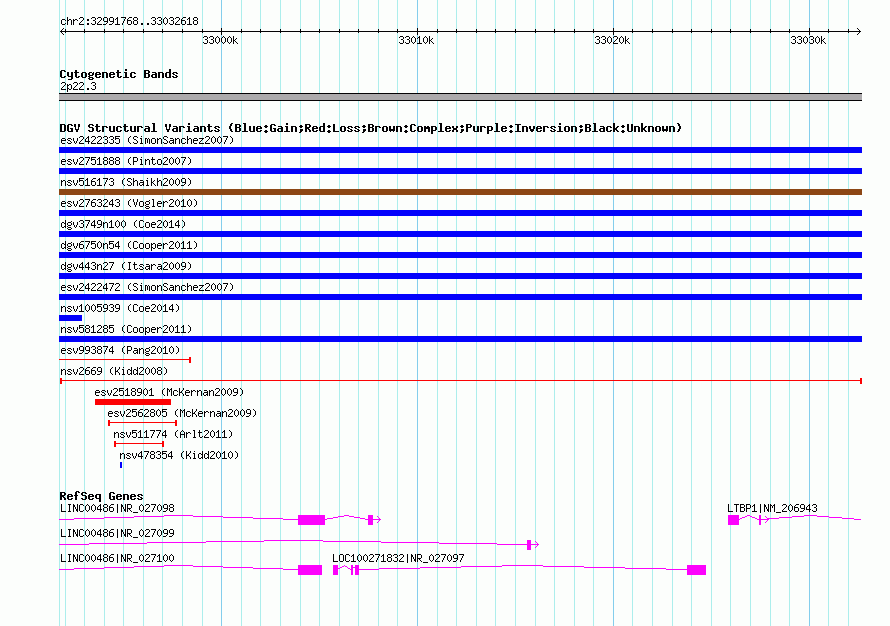This screenshot has height=626, width=890.
Task: Open gene LTBP1|NM_206943 label
Action: pyautogui.click(x=773, y=509)
